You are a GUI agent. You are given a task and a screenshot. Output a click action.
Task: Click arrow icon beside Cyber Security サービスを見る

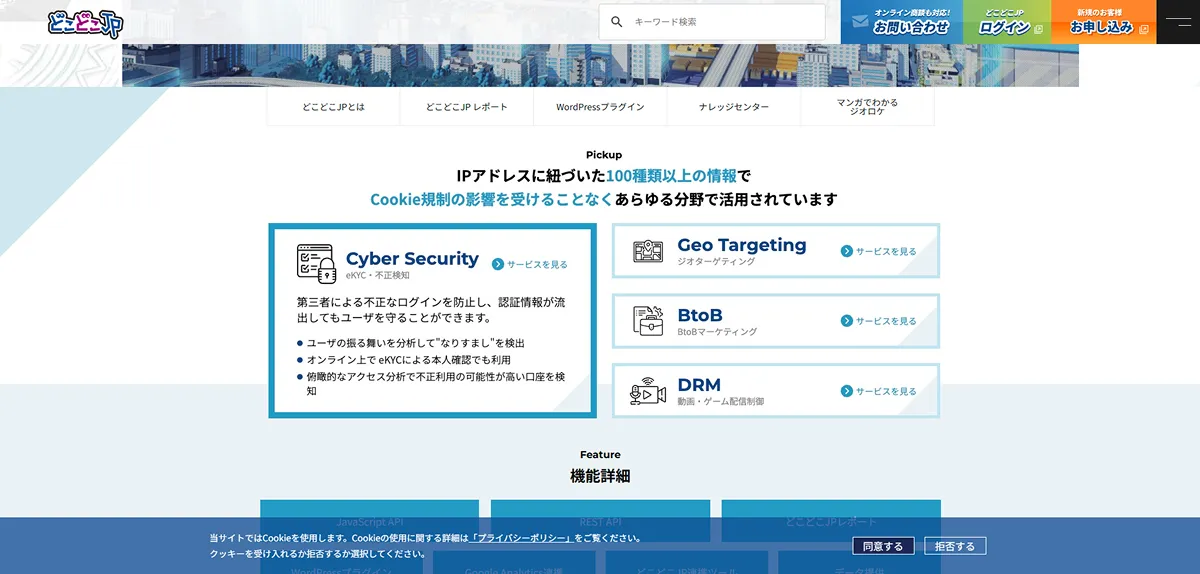[498, 265]
